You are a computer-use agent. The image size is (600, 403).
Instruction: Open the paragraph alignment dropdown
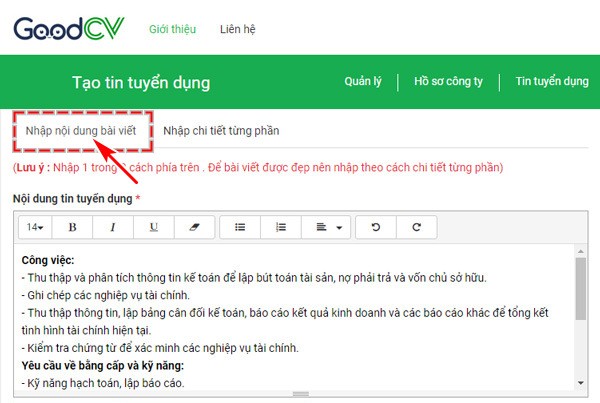(x=326, y=227)
